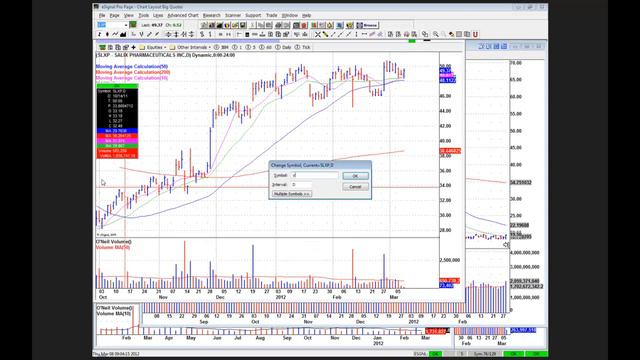
Task: Open the File menu
Action: [x=102, y=16]
